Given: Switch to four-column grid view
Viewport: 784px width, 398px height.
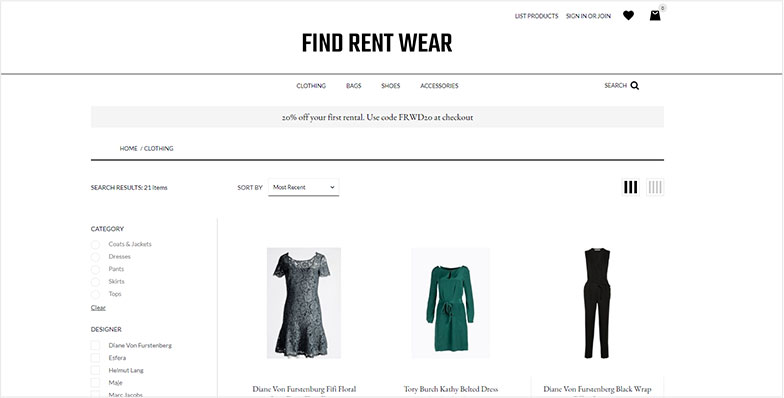Looking at the screenshot, I should point(655,187).
